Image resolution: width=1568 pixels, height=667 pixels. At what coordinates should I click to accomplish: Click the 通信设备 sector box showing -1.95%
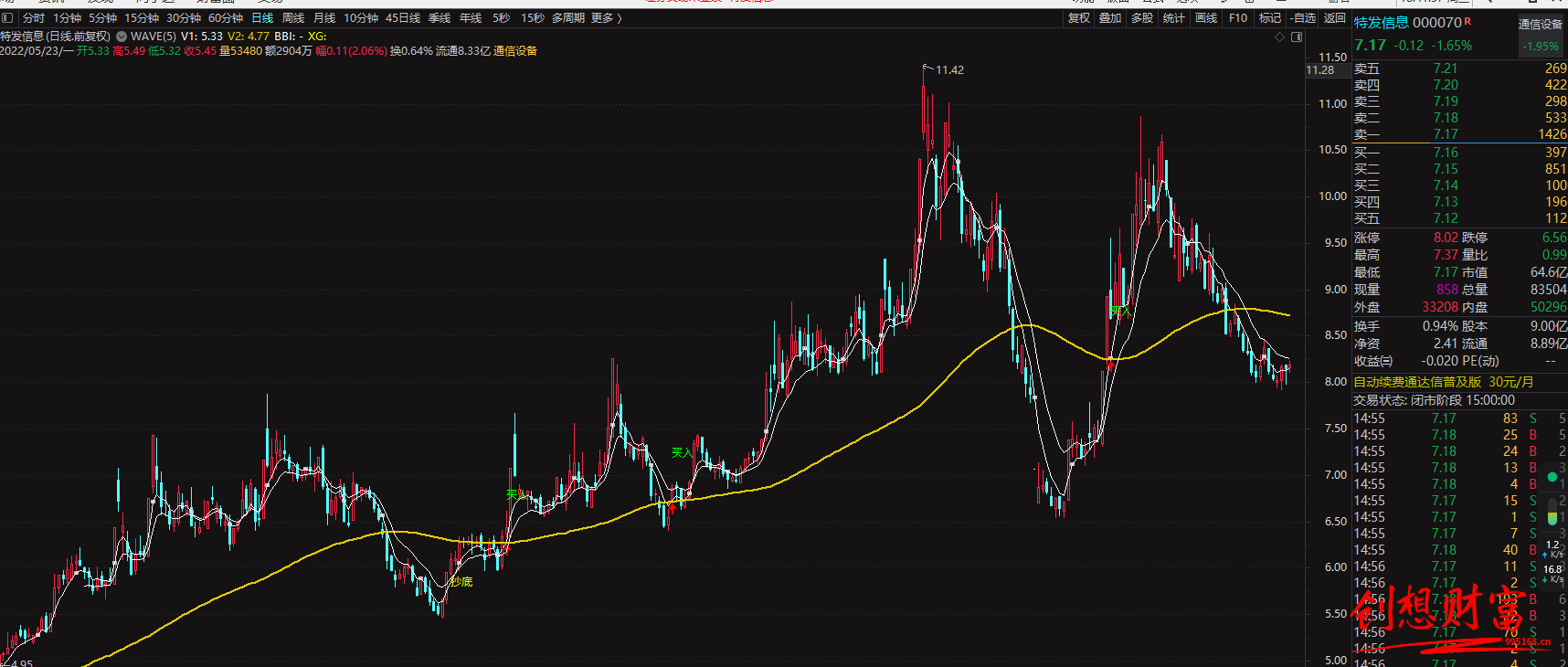[1541, 36]
